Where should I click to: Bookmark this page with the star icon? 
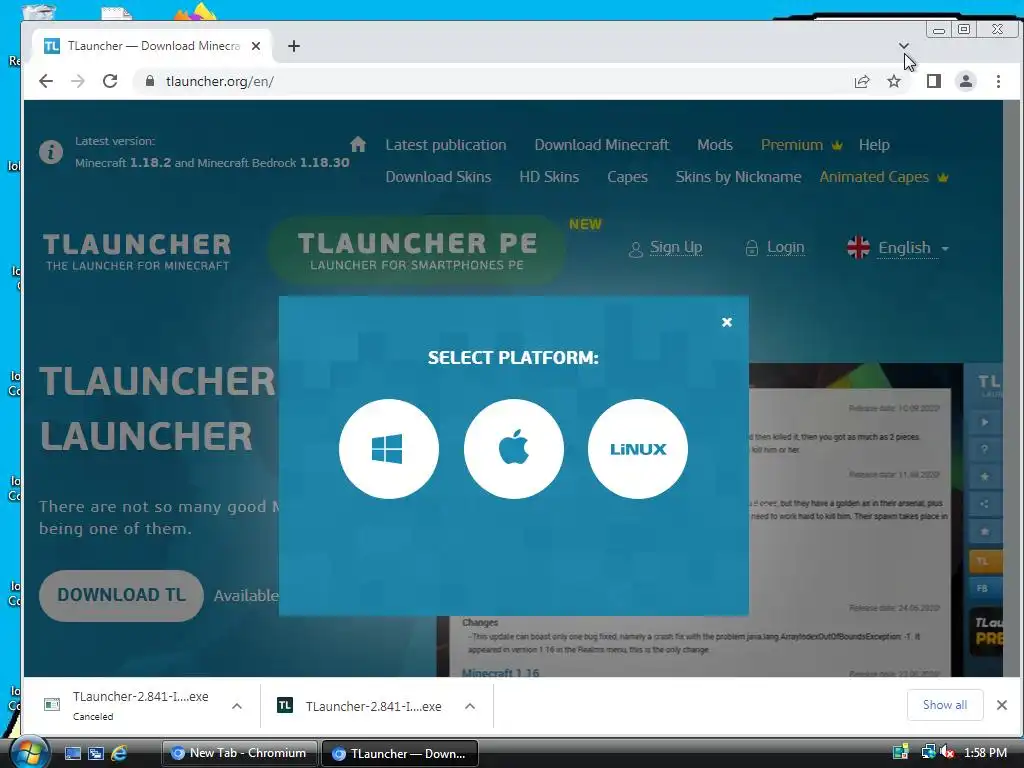894,81
